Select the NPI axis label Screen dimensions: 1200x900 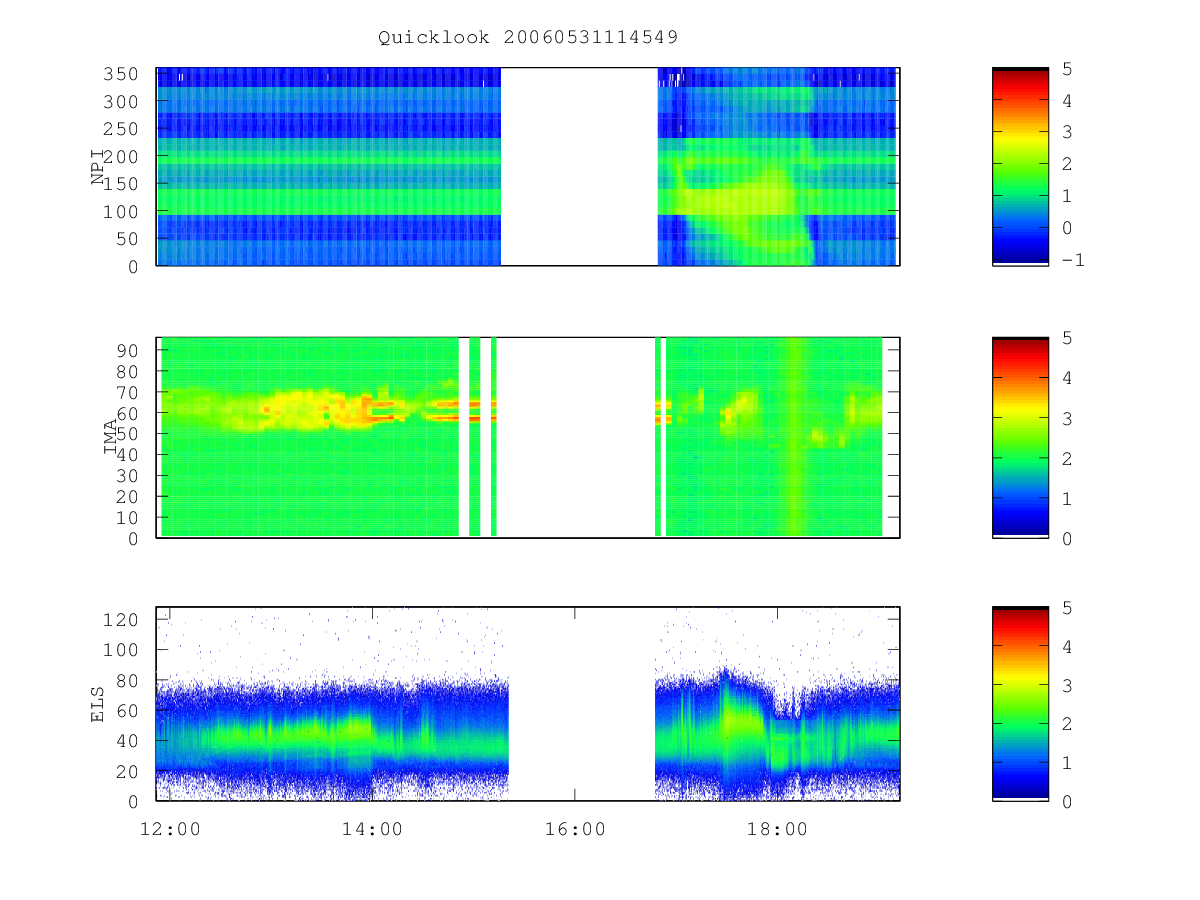98,167
